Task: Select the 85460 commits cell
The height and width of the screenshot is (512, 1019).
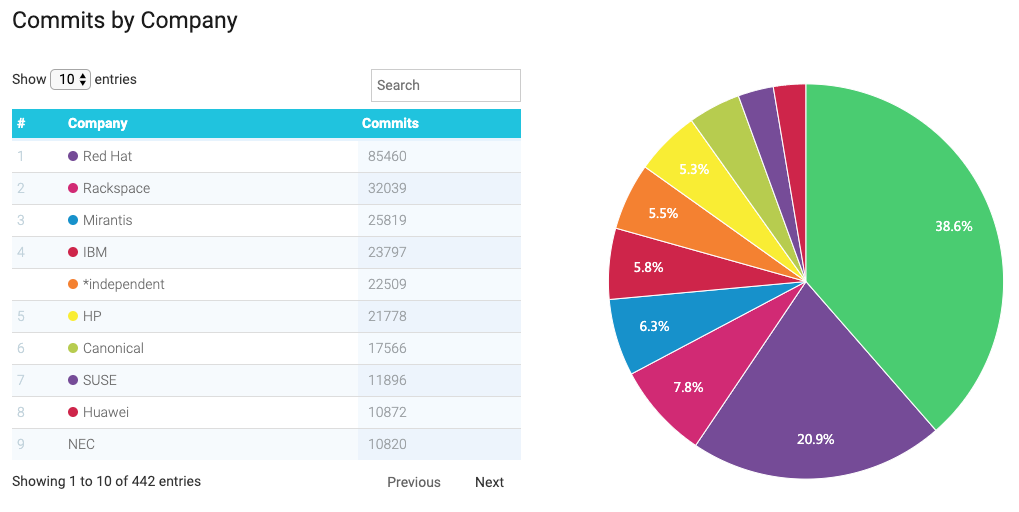Action: 439,156
